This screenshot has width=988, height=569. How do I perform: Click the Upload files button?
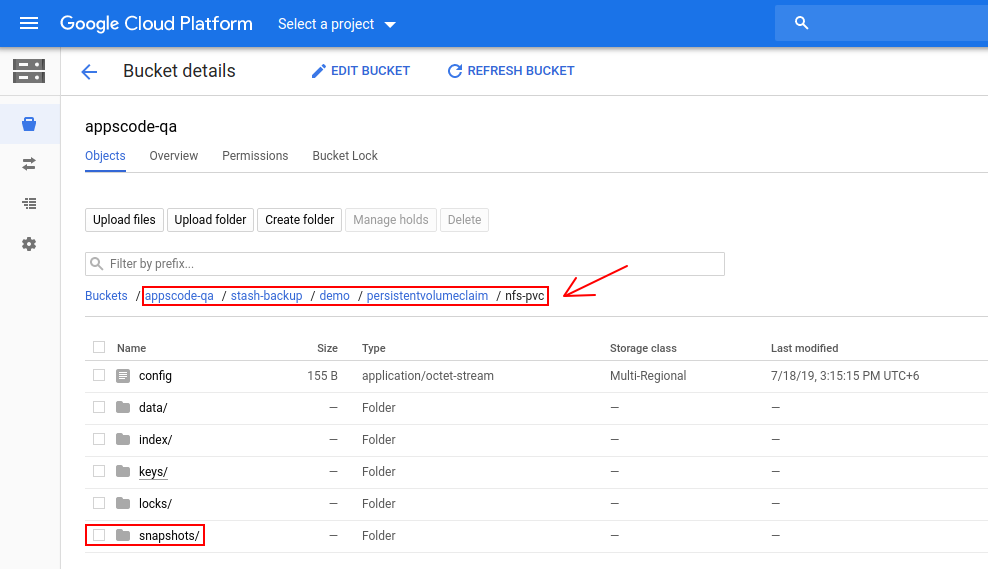[124, 220]
